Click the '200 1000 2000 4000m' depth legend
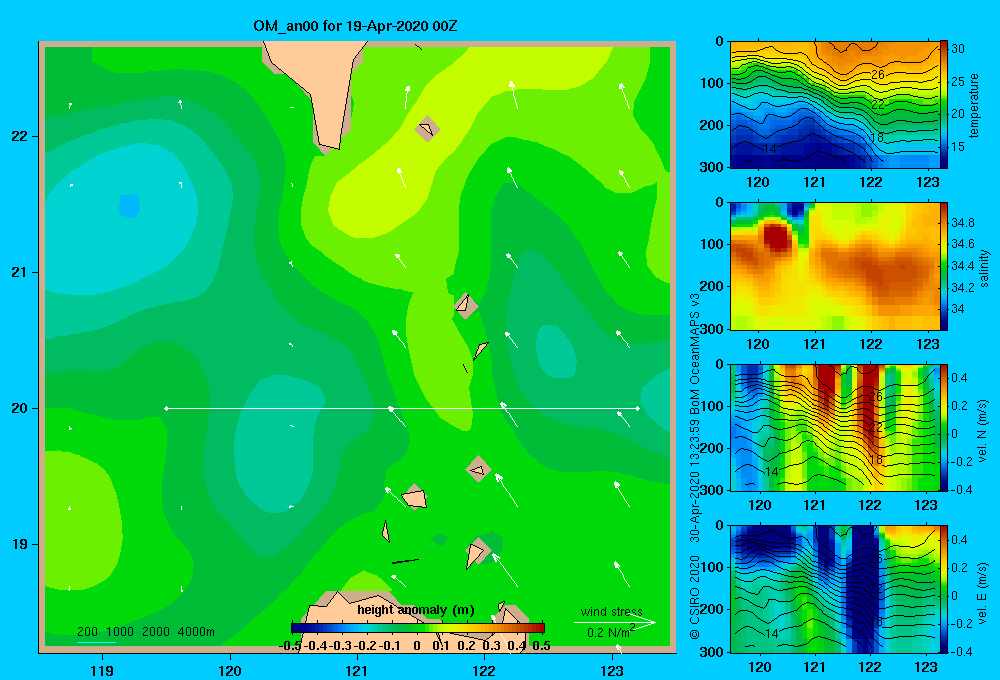1000x680 pixels. (146, 632)
